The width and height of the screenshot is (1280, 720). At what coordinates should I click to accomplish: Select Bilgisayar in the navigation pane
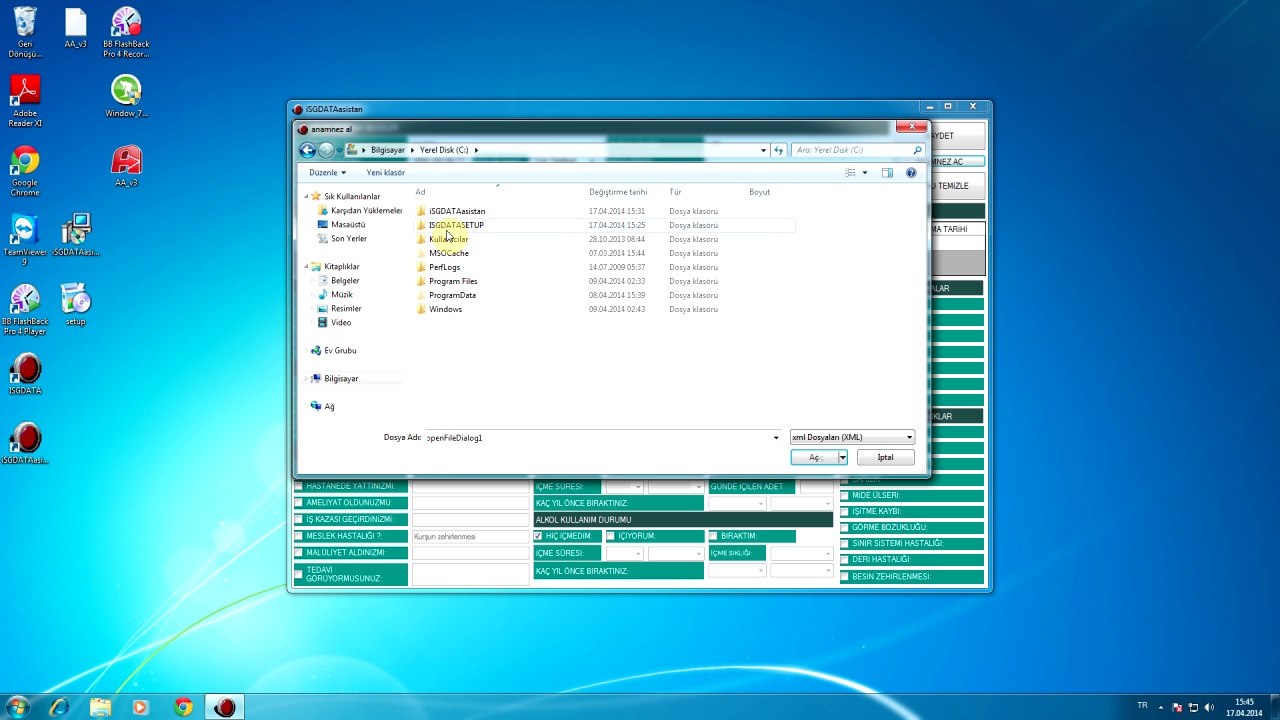pyautogui.click(x=341, y=379)
